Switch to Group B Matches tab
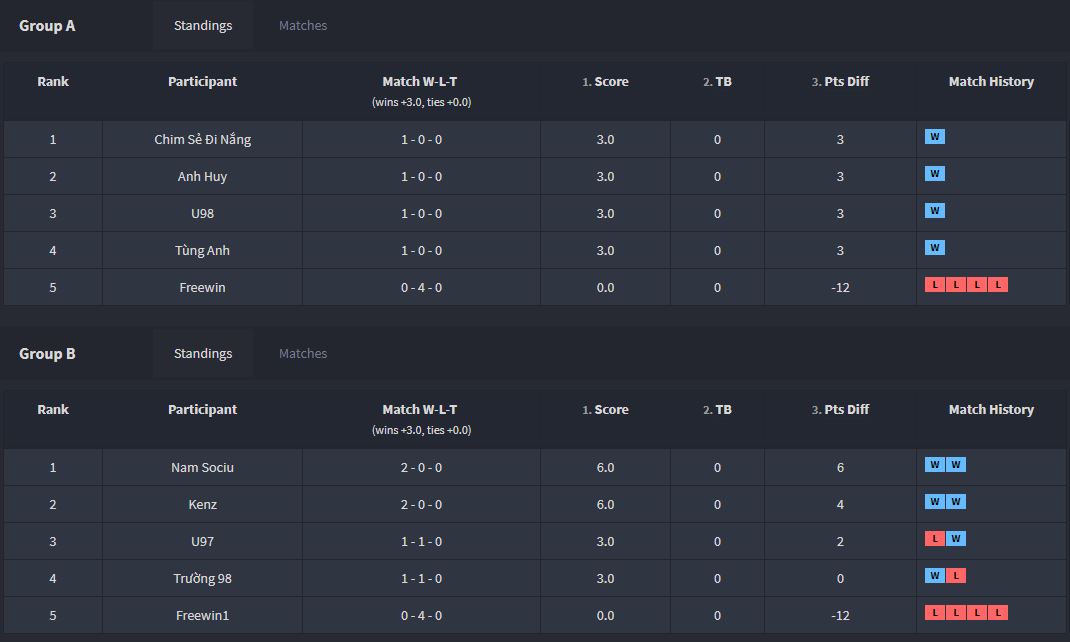Screen dimensions: 1070x642 tap(303, 354)
